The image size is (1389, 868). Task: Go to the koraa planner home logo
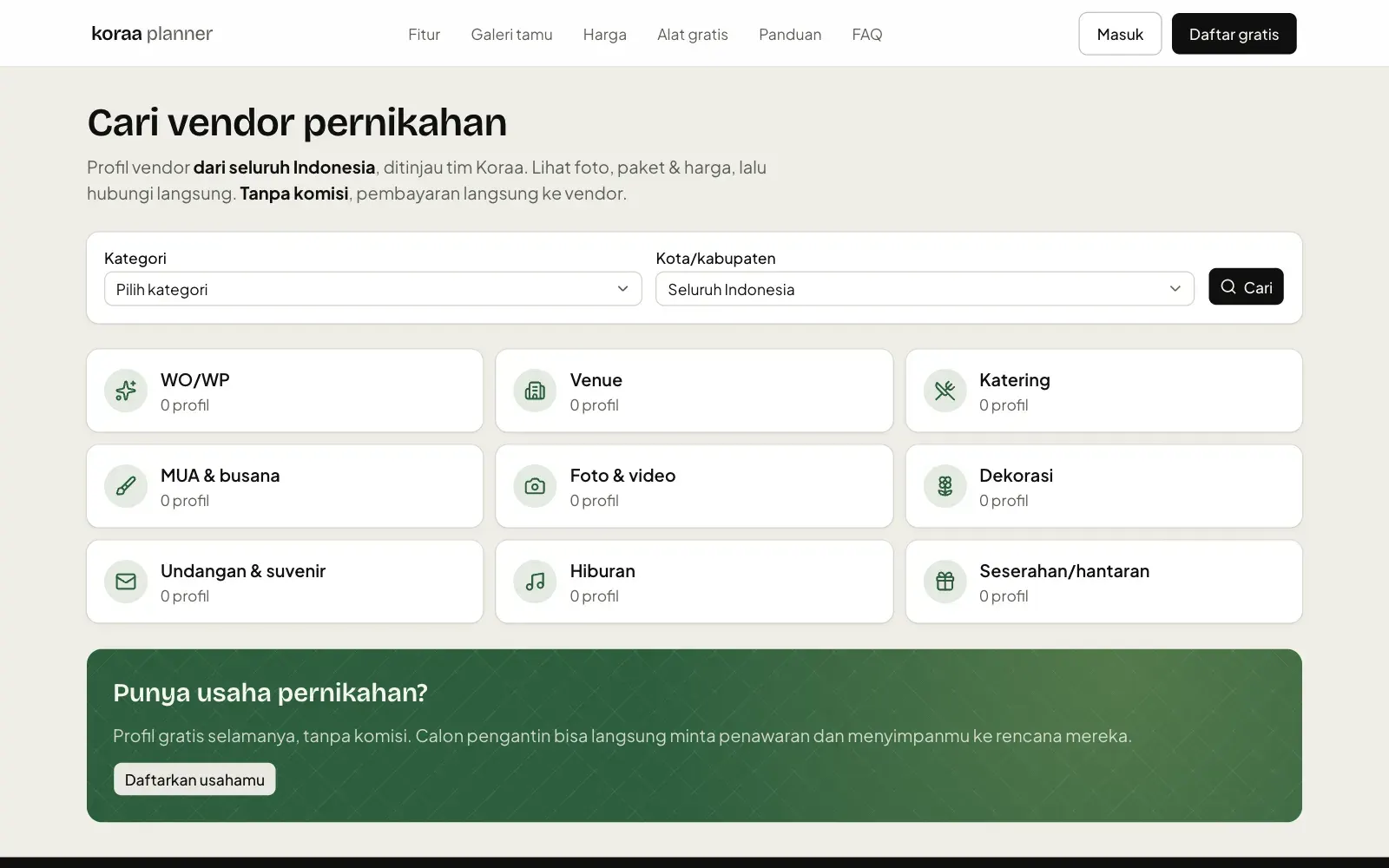[152, 34]
